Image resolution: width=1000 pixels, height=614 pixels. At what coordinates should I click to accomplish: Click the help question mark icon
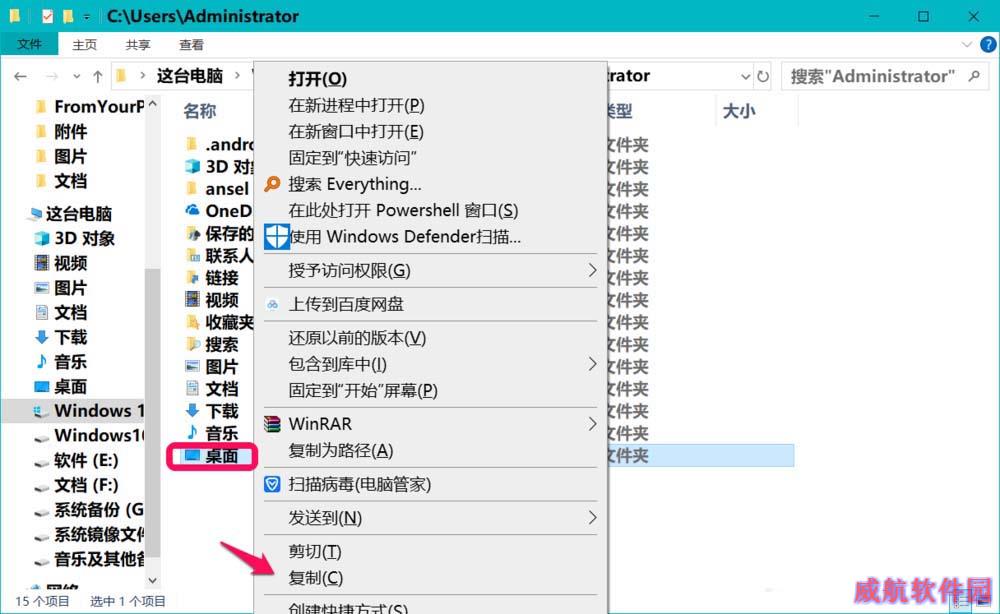point(988,45)
